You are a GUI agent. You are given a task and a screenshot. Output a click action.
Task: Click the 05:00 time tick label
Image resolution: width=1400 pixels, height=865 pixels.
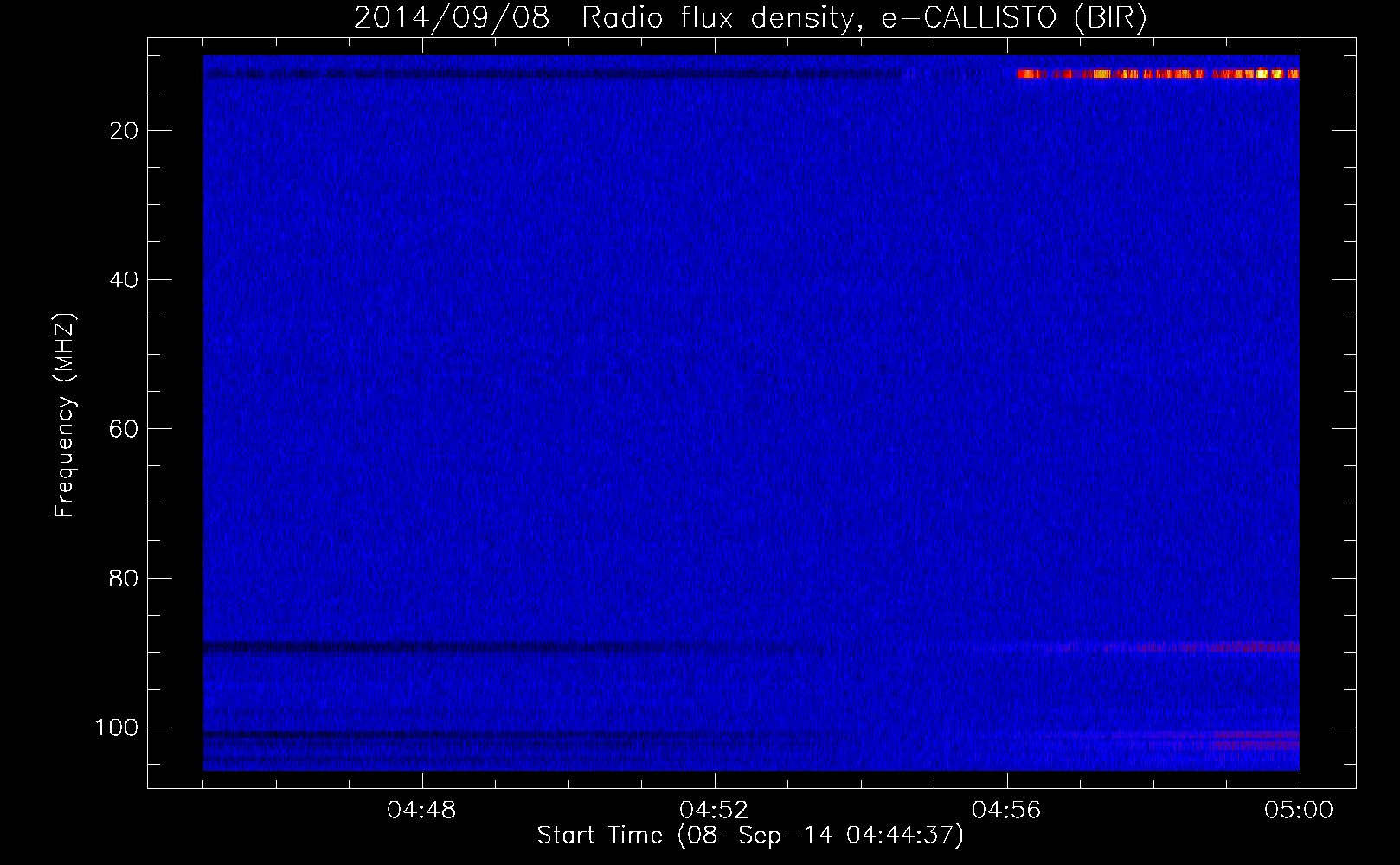pos(1299,811)
